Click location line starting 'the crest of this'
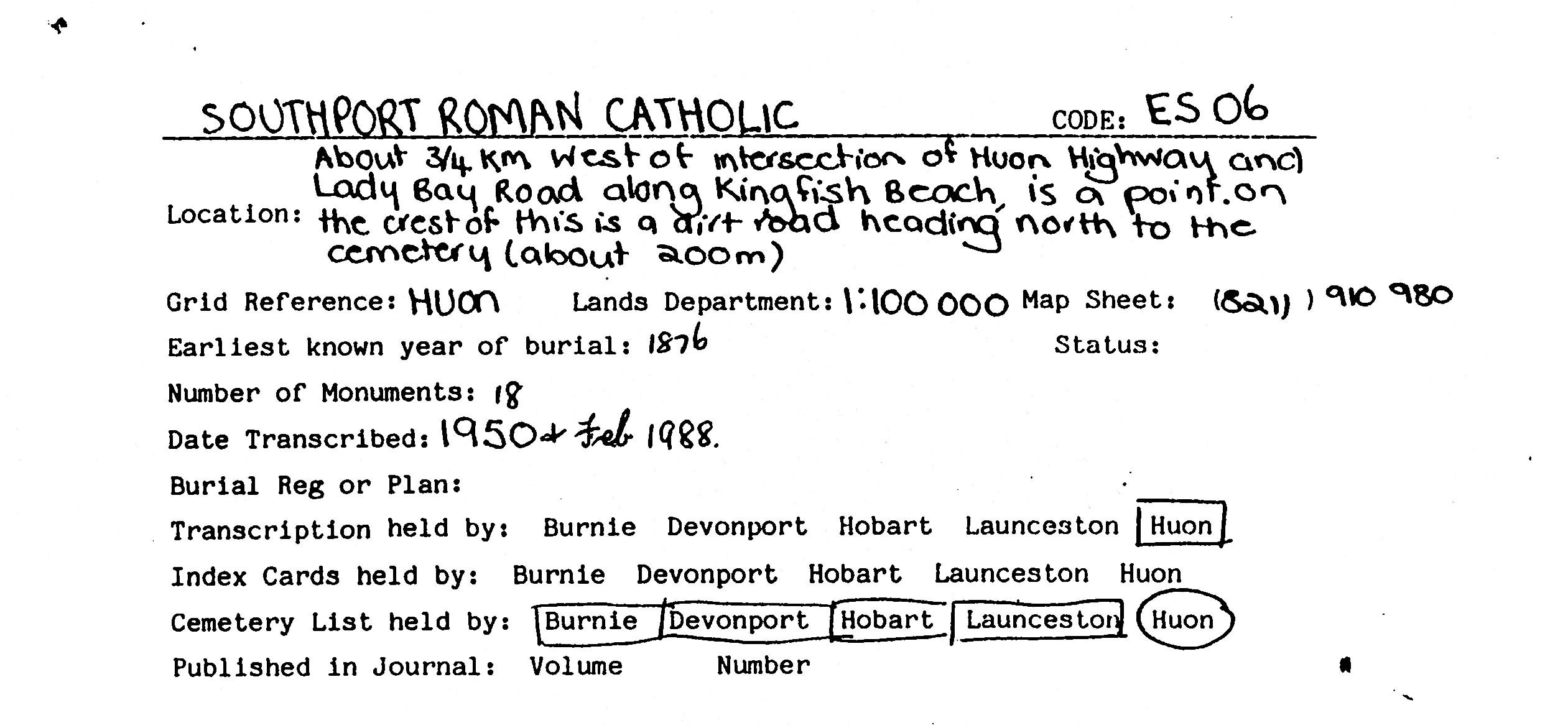The width and height of the screenshot is (1568, 728). (787, 225)
